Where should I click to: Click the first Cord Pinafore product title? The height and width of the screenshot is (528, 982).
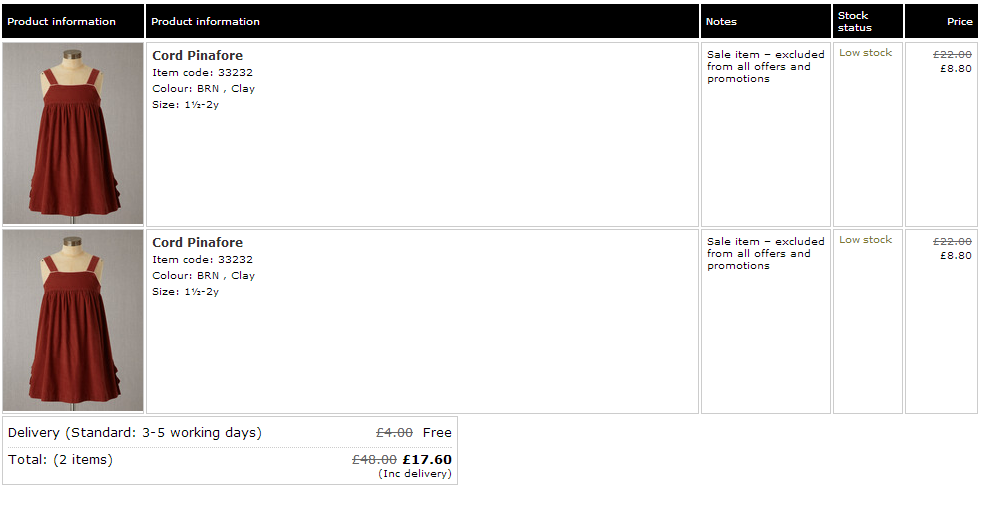coord(197,56)
